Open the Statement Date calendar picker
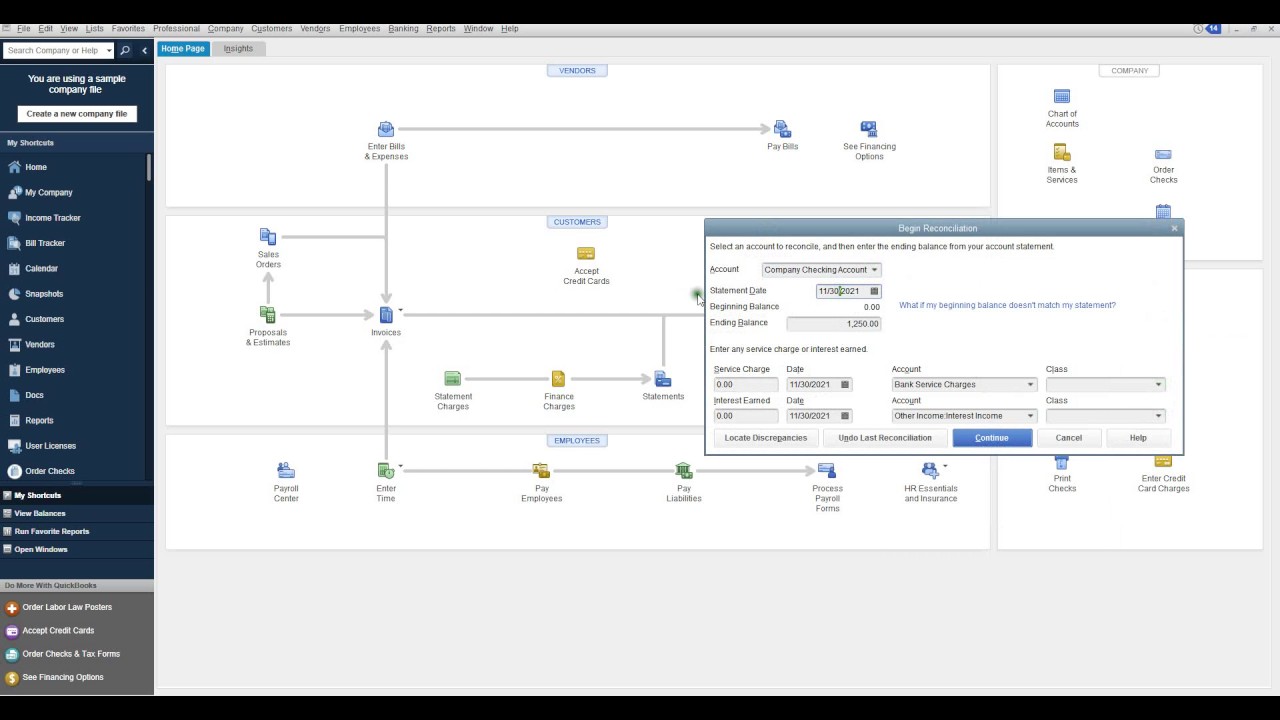Image resolution: width=1280 pixels, height=720 pixels. (874, 291)
